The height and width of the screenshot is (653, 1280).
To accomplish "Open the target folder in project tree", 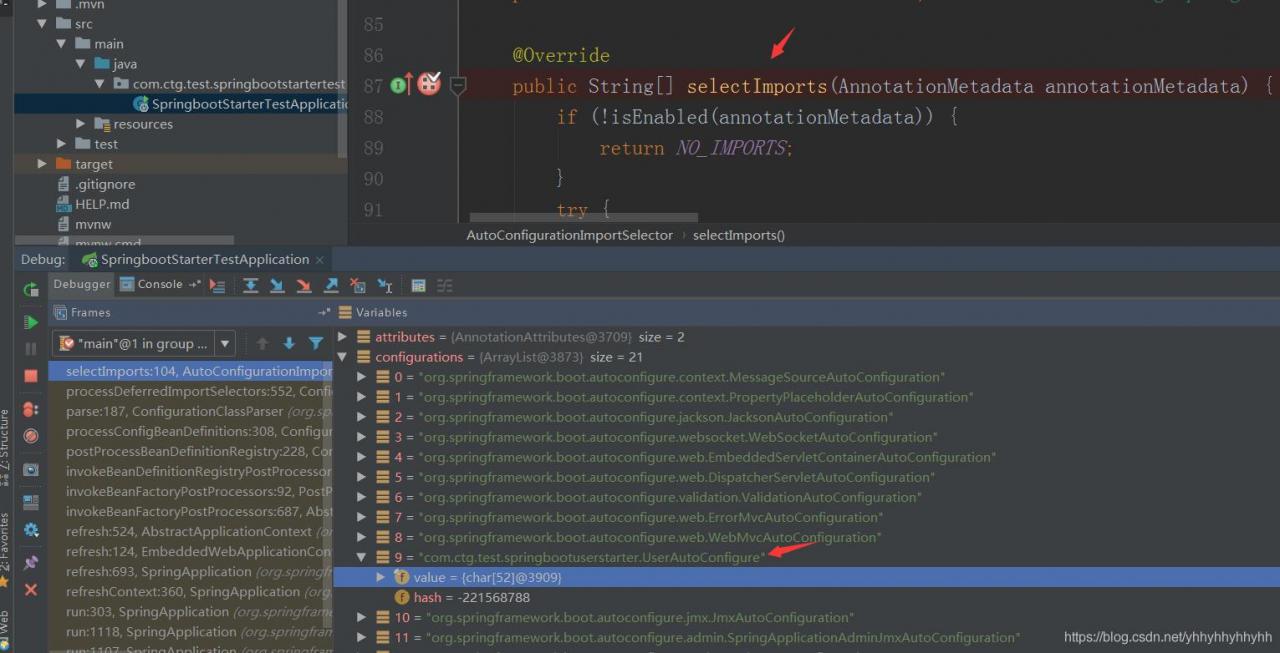I will point(94,164).
